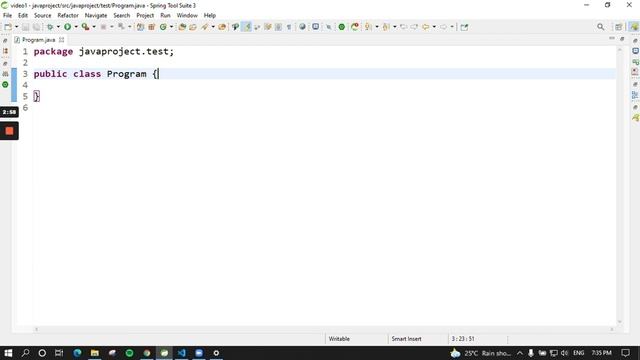Open the Window menu
This screenshot has height=360, width=640.
coord(187,16)
